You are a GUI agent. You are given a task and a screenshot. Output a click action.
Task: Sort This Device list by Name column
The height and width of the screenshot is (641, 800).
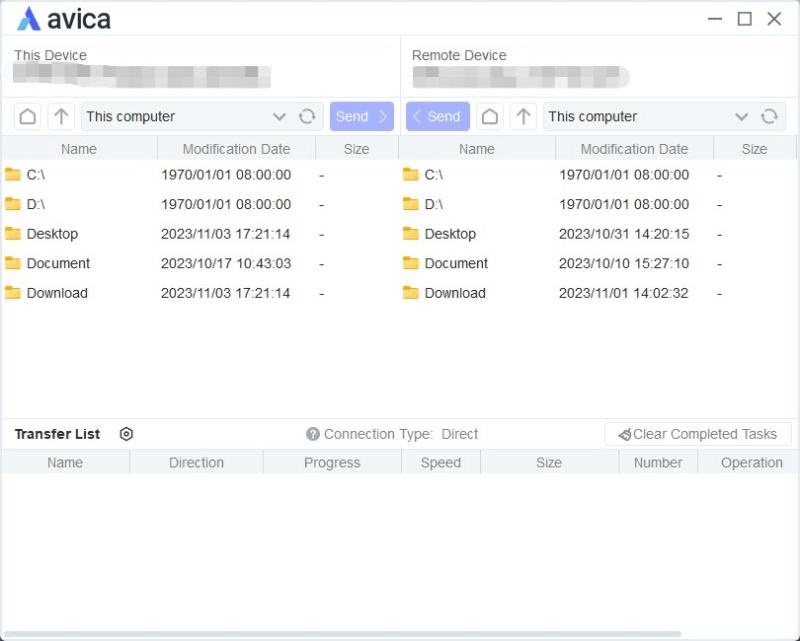pyautogui.click(x=79, y=149)
